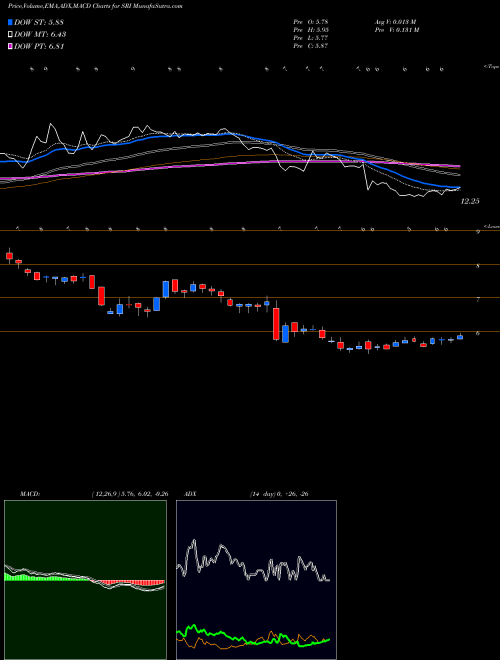
Task: Click the price axis label 6
Action: coord(478,333)
